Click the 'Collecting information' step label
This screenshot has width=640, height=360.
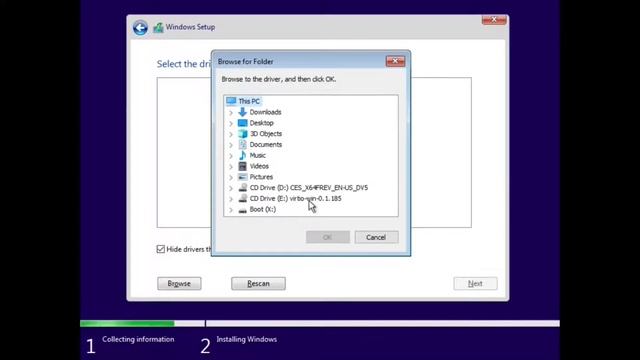click(138, 339)
